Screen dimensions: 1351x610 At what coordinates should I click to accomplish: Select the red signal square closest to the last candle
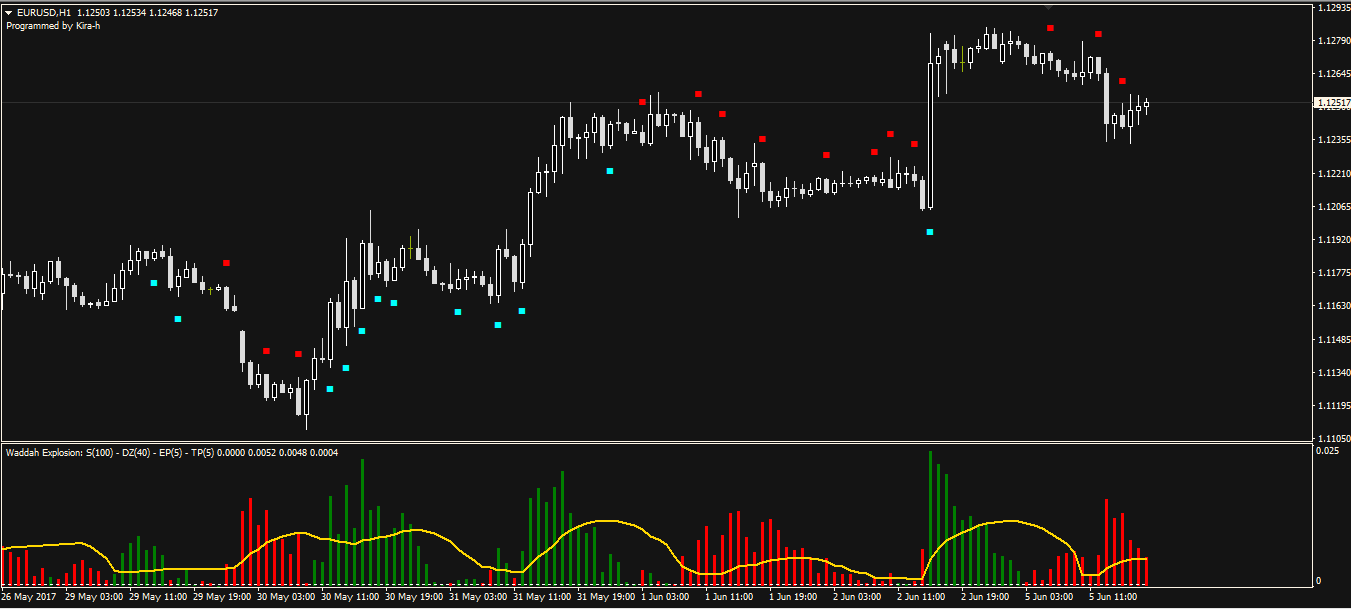tap(1122, 81)
